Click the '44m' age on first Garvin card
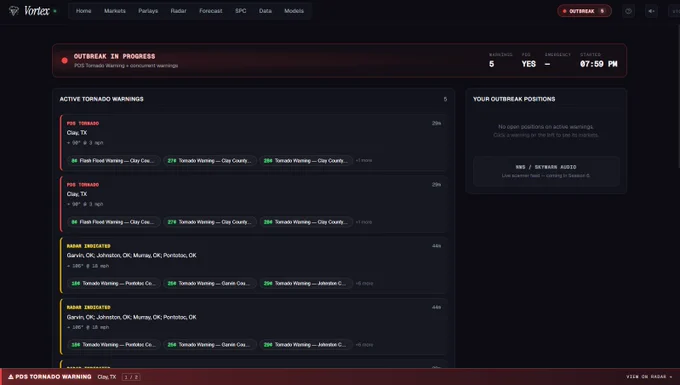 tap(436, 246)
